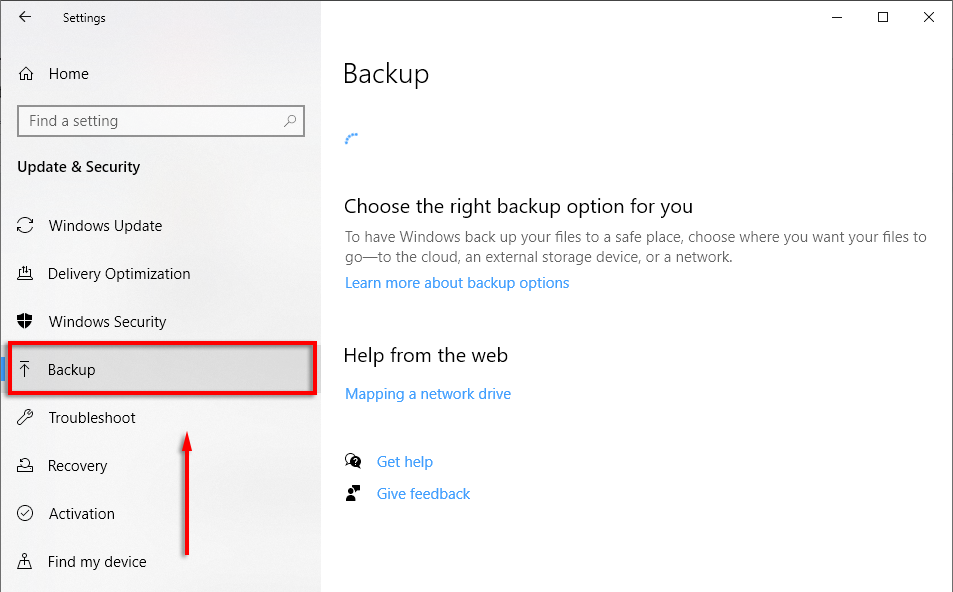
Task: Open Learn more about backup options
Action: tap(457, 283)
